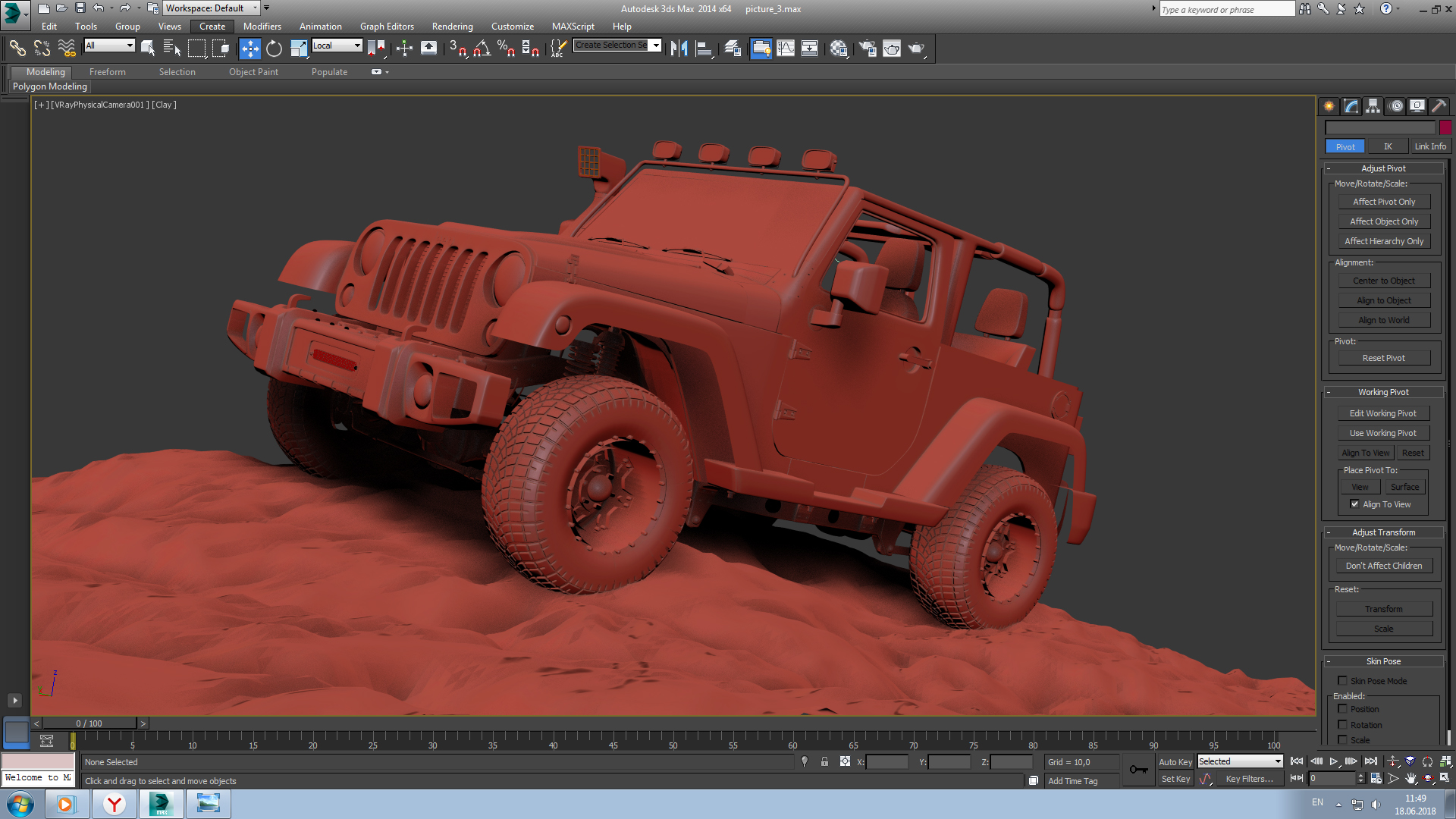Image resolution: width=1456 pixels, height=819 pixels.
Task: Click the Reset Pivot button
Action: 1384,358
